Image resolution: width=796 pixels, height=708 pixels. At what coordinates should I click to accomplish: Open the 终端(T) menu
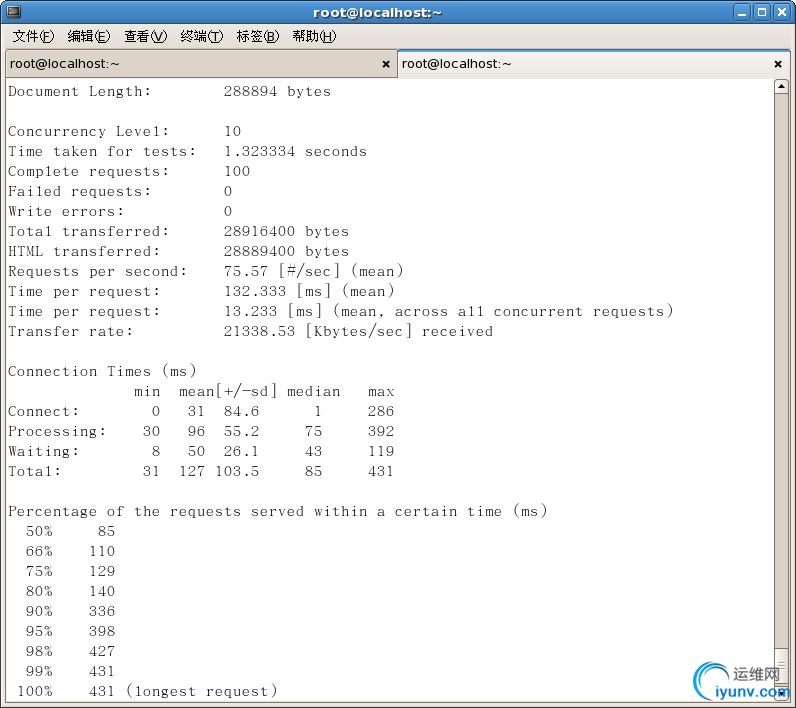point(202,36)
